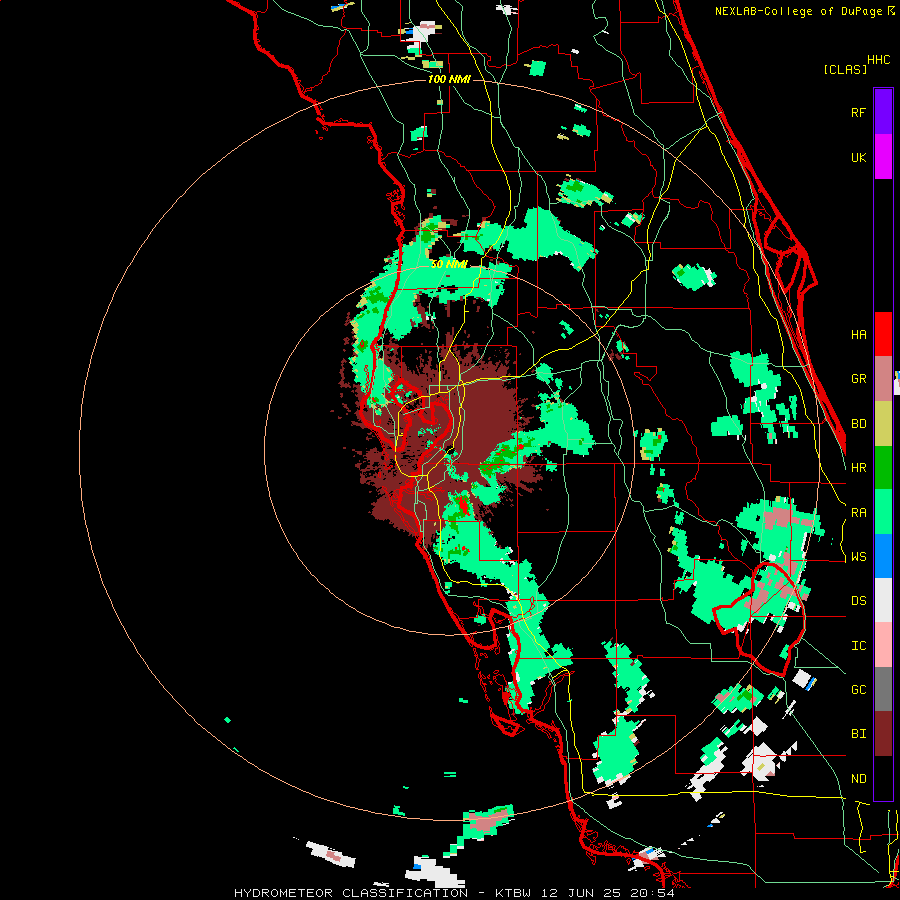
Task: Click the "DS" legend label
Action: [x=858, y=601]
